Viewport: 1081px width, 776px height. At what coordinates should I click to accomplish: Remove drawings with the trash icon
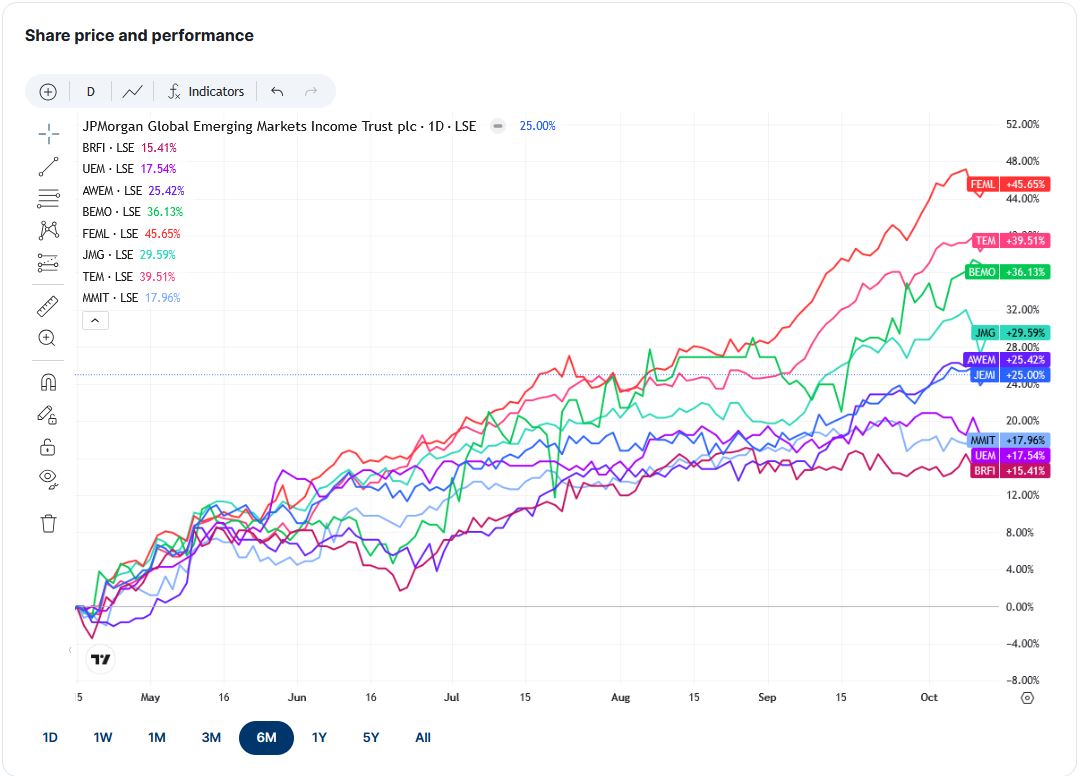48,524
